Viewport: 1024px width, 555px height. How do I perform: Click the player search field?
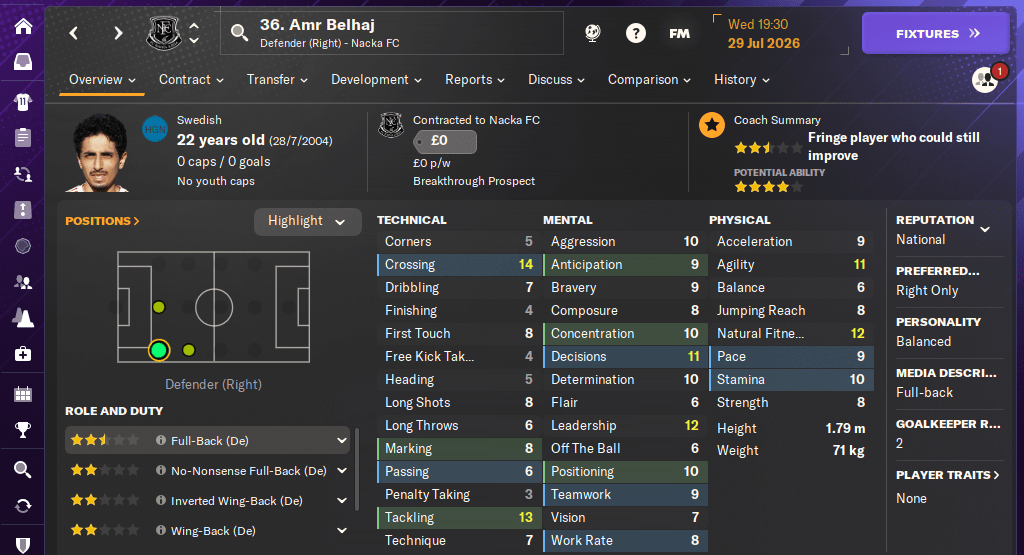click(x=390, y=33)
